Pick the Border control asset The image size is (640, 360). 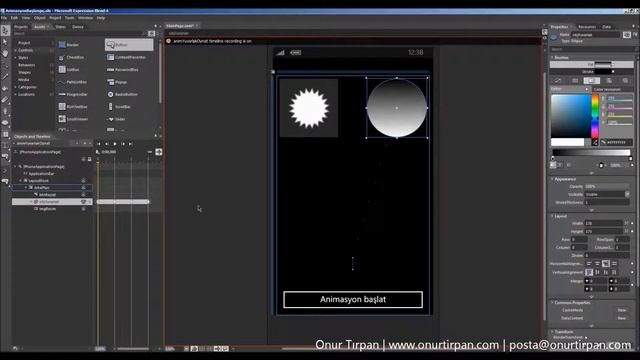point(69,45)
